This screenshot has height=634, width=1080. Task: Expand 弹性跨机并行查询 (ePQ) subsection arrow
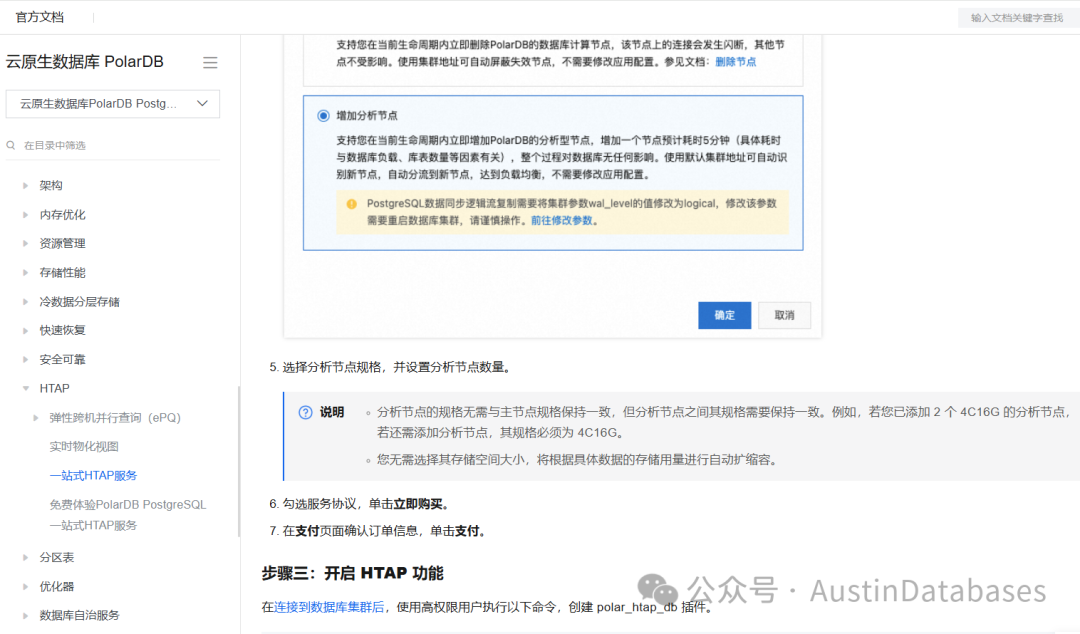[x=36, y=418]
